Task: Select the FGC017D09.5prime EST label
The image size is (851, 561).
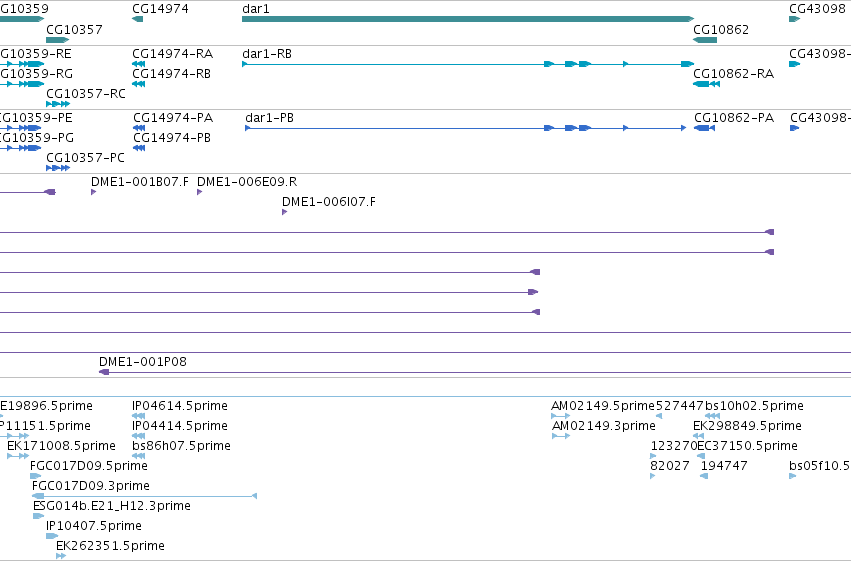Action: (88, 466)
